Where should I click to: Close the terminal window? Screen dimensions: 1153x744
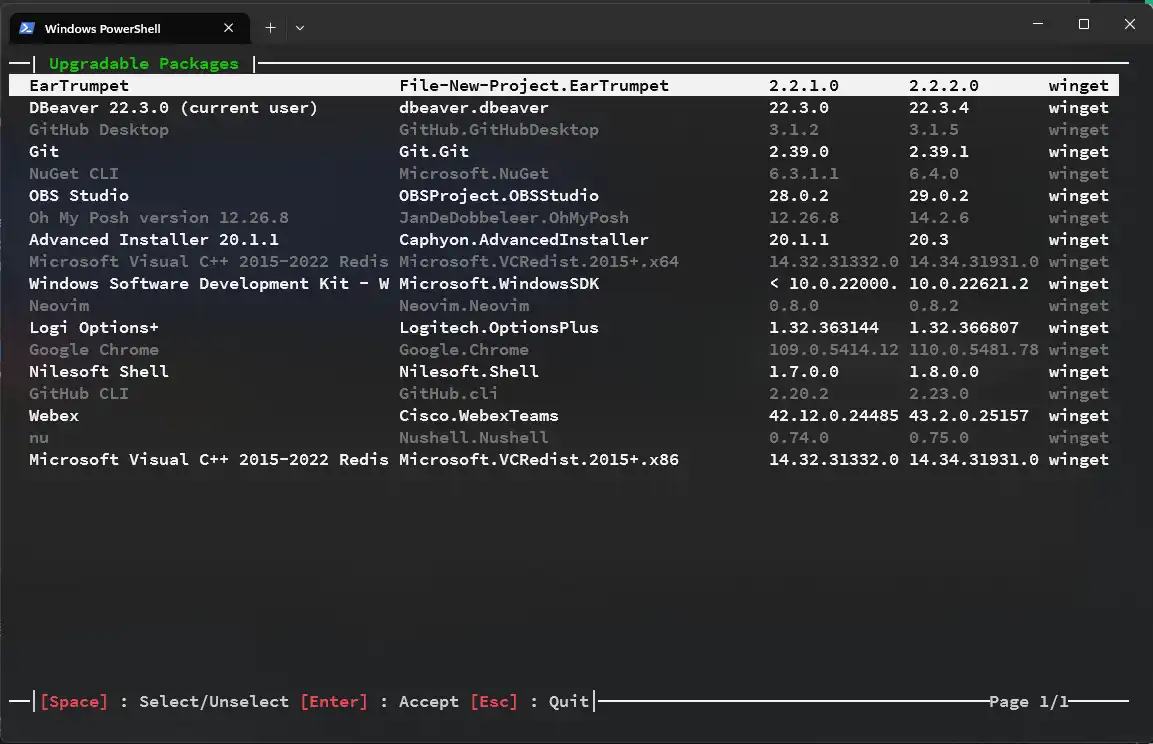pos(1129,24)
